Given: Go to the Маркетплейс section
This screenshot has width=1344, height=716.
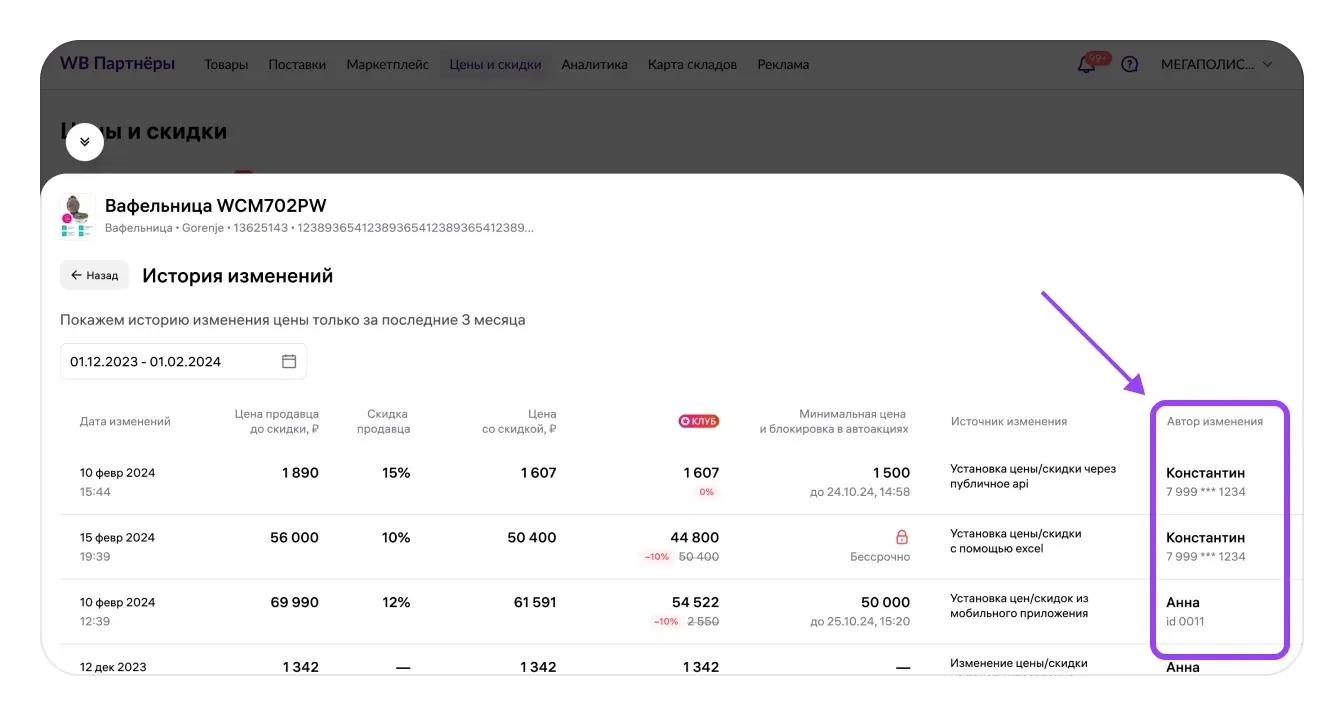Looking at the screenshot, I should point(387,65).
